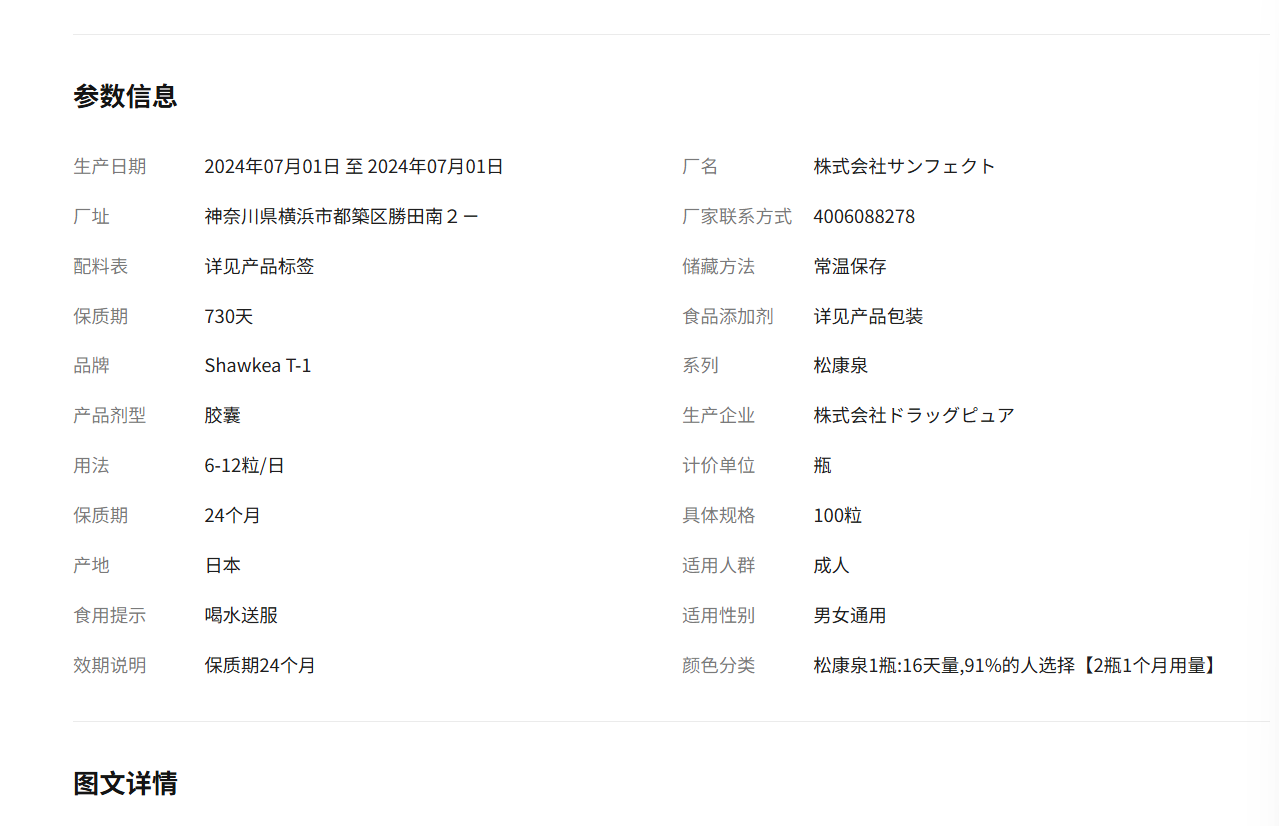Image resolution: width=1279 pixels, height=826 pixels.
Task: Click the 品牌 label
Action: (x=91, y=366)
